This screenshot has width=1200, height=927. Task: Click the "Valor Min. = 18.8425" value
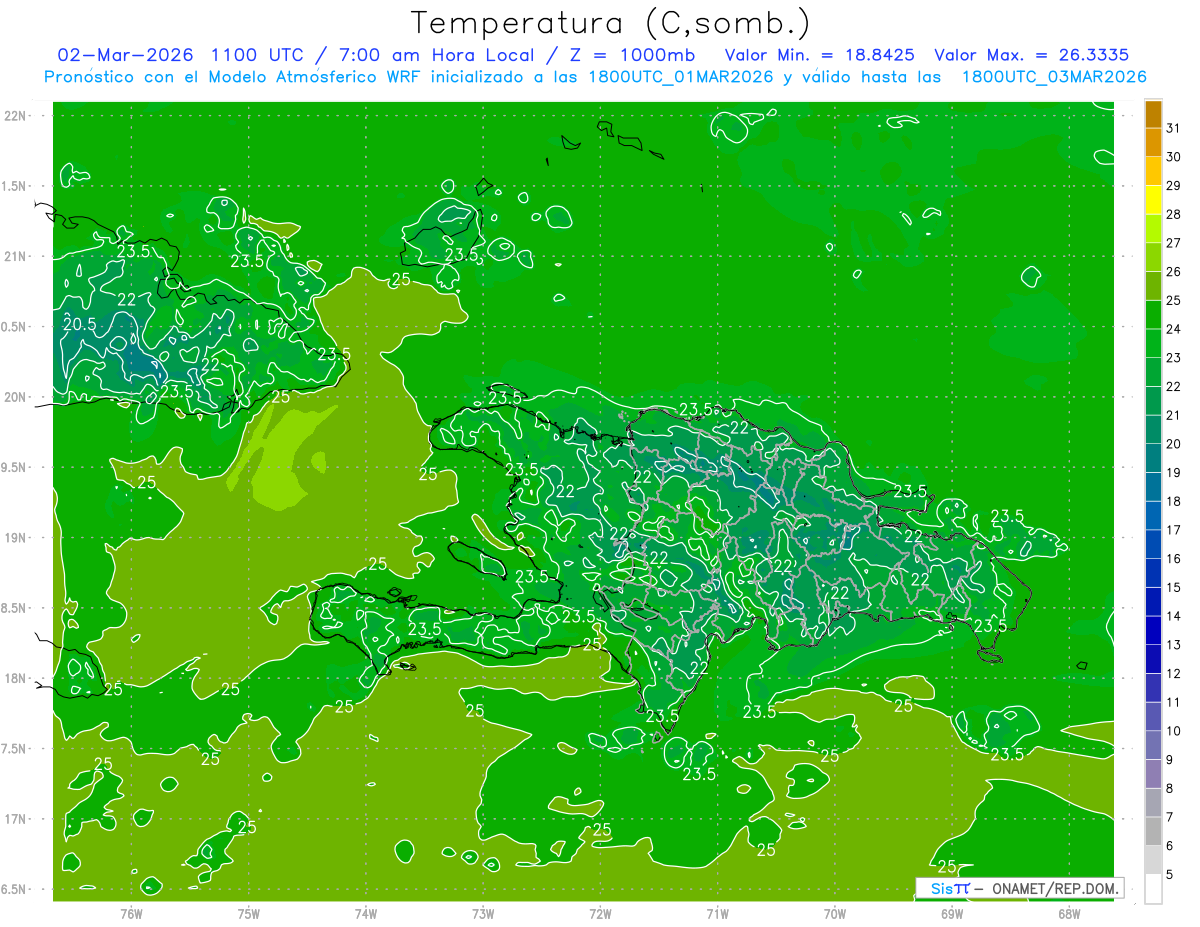pos(819,55)
